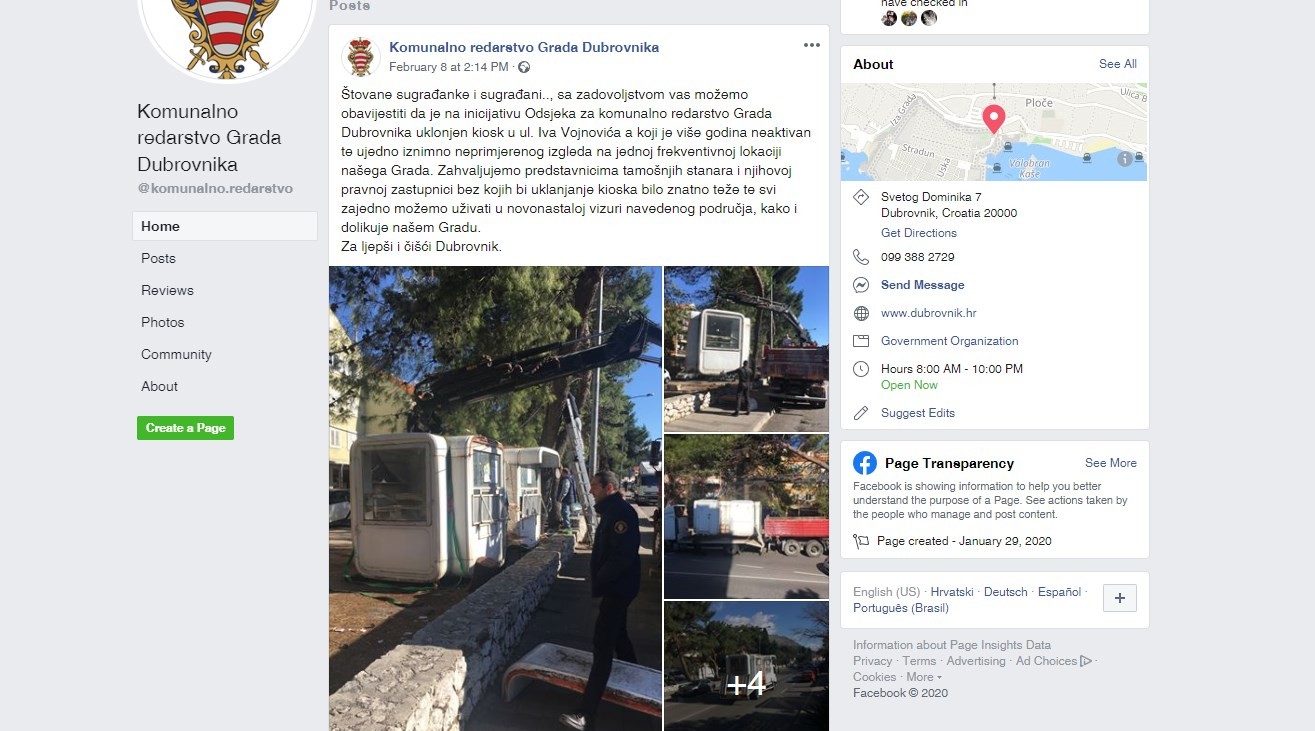This screenshot has width=1315, height=731.
Task: Expand Page Transparency with See More
Action: (x=1111, y=463)
